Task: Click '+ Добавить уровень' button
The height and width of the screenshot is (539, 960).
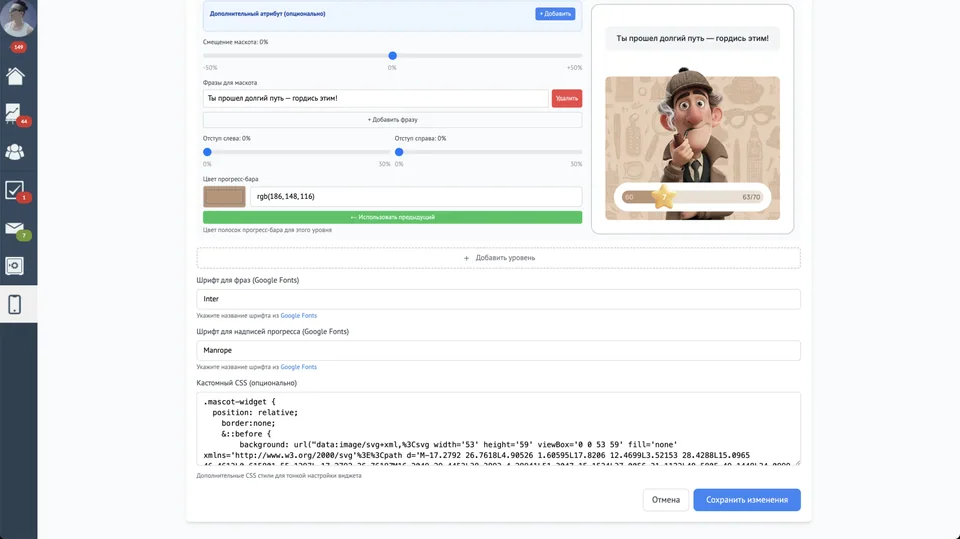Action: coord(498,258)
